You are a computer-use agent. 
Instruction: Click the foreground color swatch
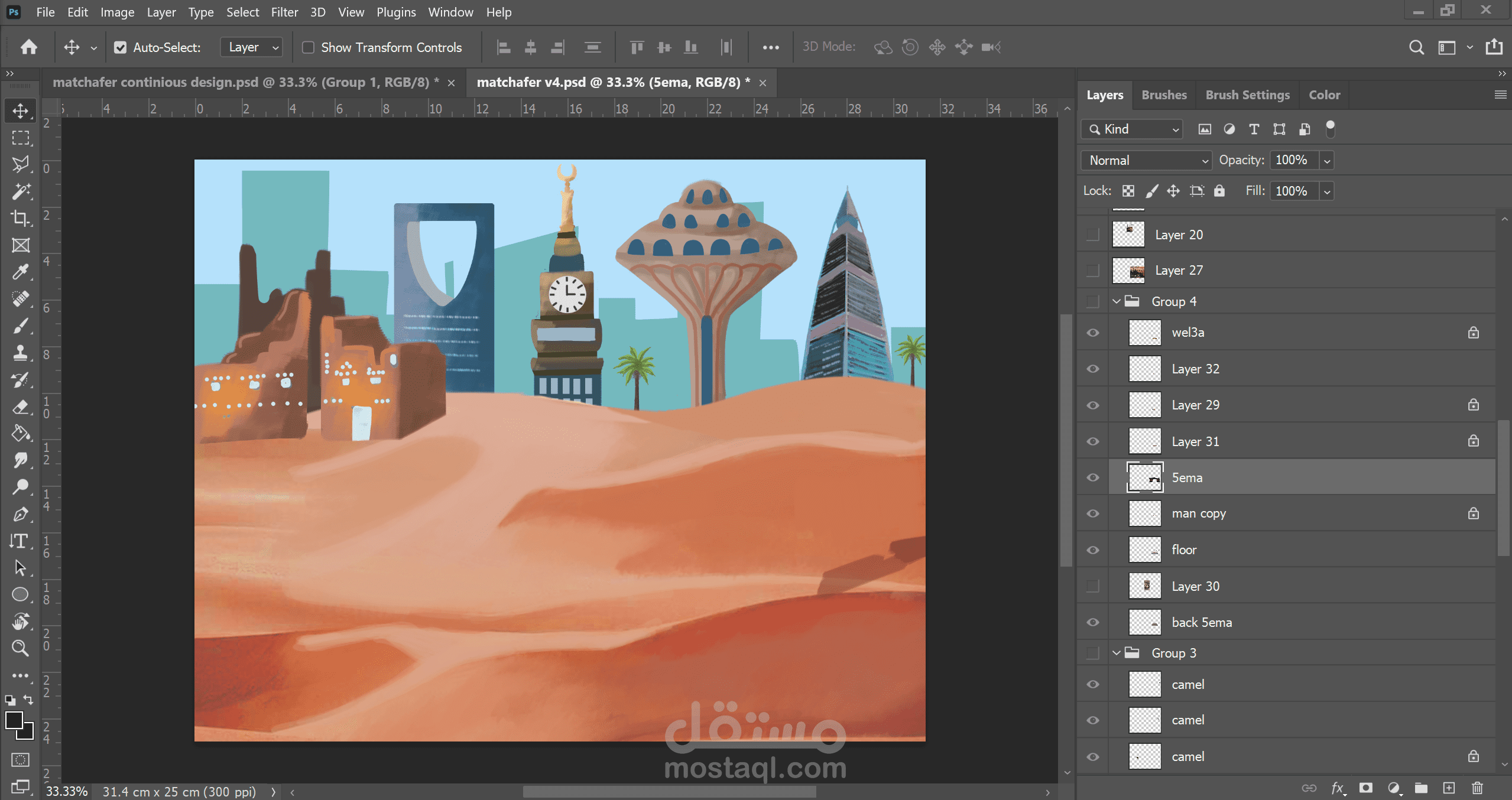click(x=14, y=720)
